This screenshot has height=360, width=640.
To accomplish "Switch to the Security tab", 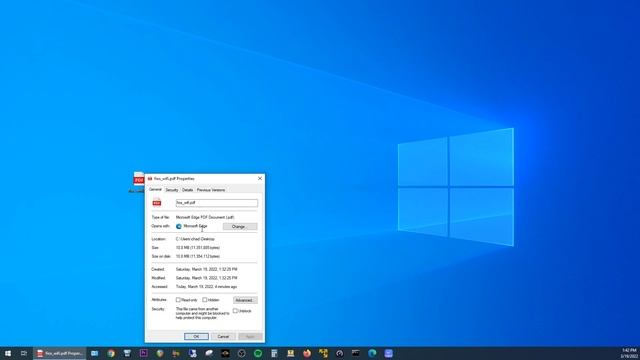I will pos(172,190).
